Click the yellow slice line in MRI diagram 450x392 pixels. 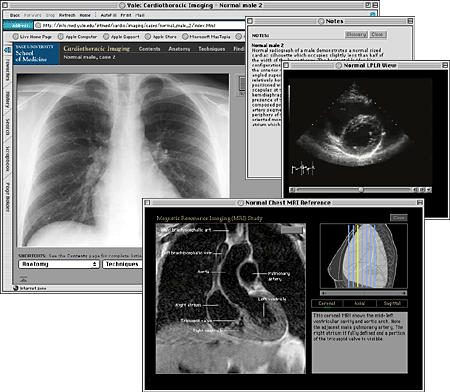click(x=358, y=255)
